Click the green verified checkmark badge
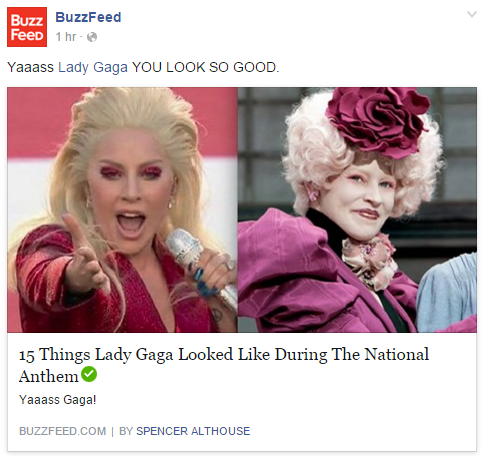This screenshot has height=456, width=487. point(89,374)
